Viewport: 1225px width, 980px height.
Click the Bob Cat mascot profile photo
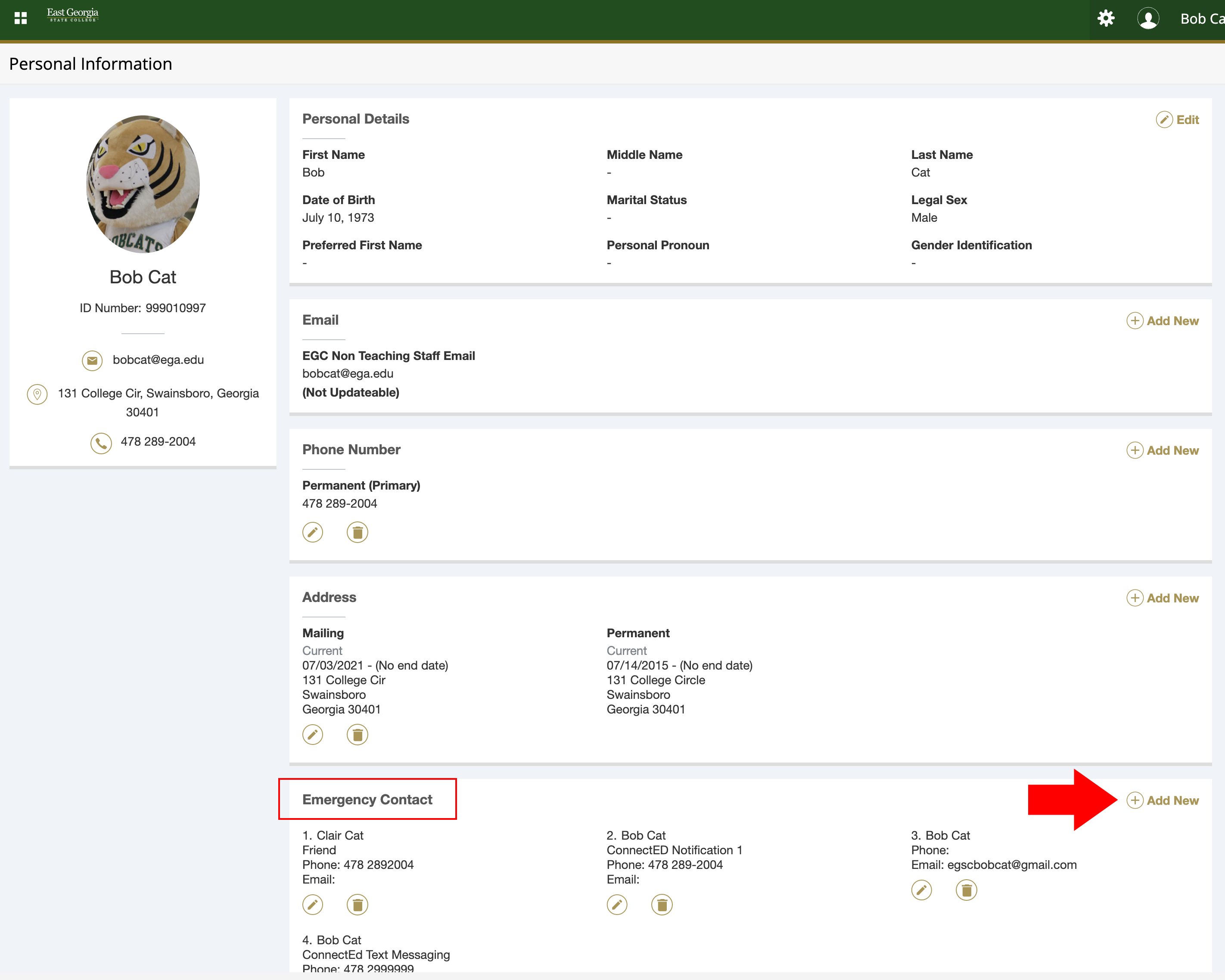(143, 184)
